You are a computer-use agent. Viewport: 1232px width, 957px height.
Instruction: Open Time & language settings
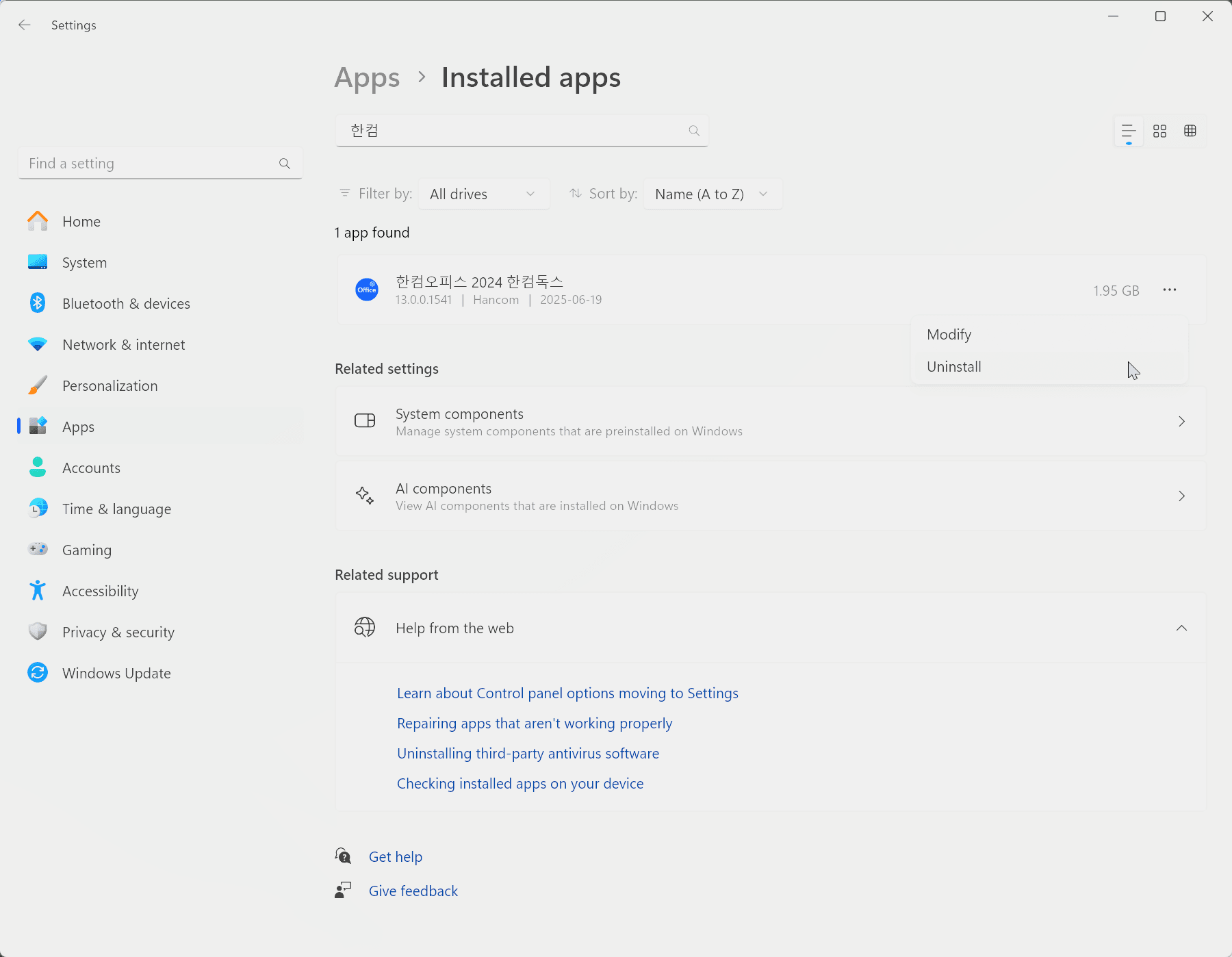(x=161, y=509)
